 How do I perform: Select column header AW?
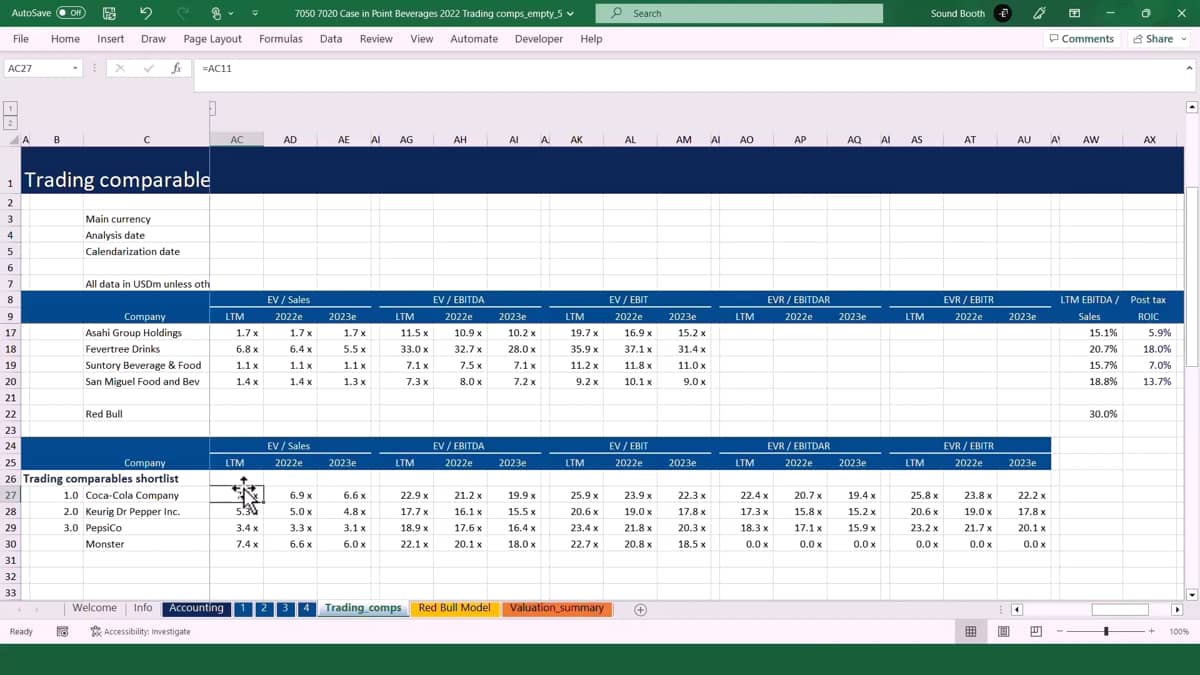click(x=1091, y=140)
